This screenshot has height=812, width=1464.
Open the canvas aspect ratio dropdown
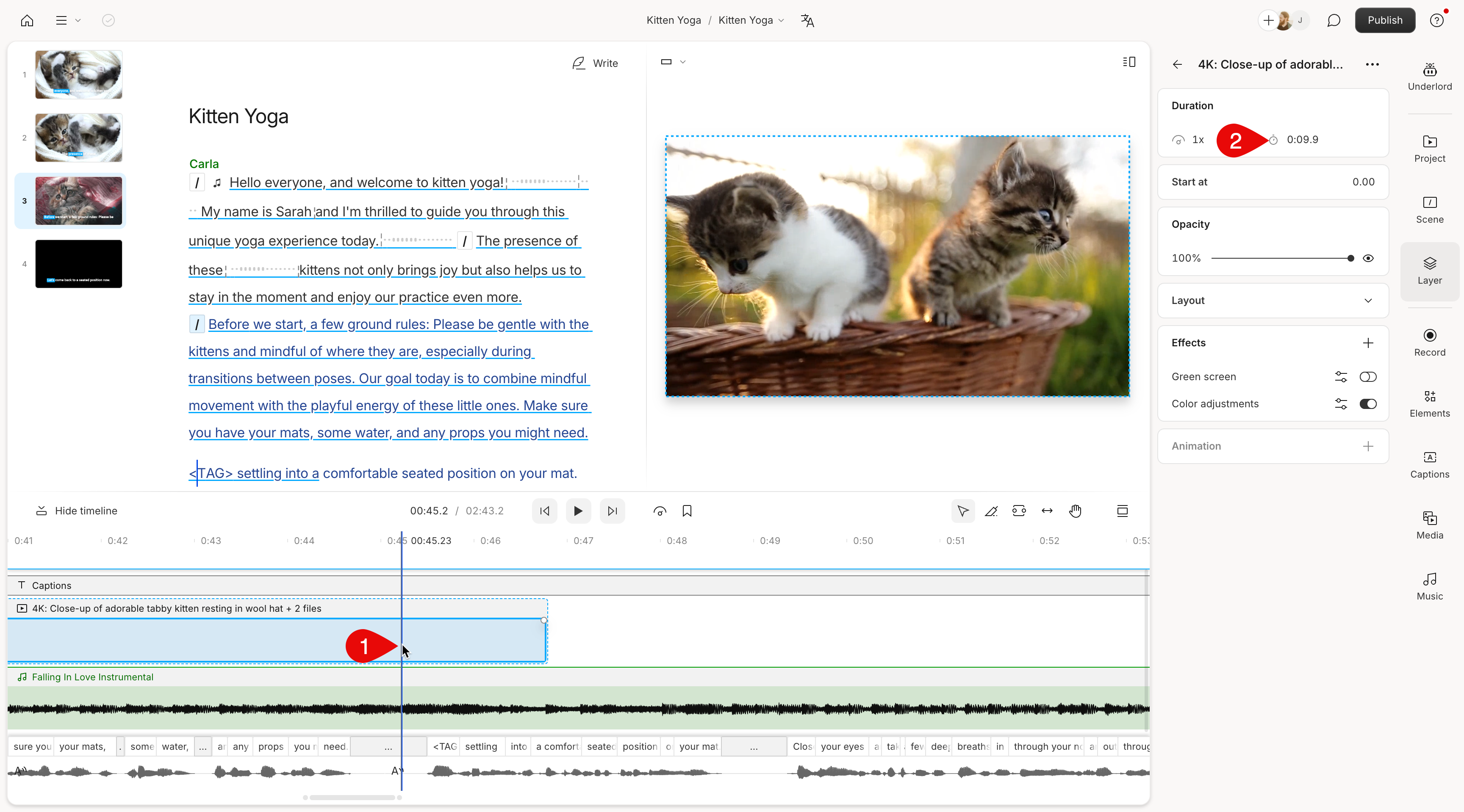tap(673, 62)
